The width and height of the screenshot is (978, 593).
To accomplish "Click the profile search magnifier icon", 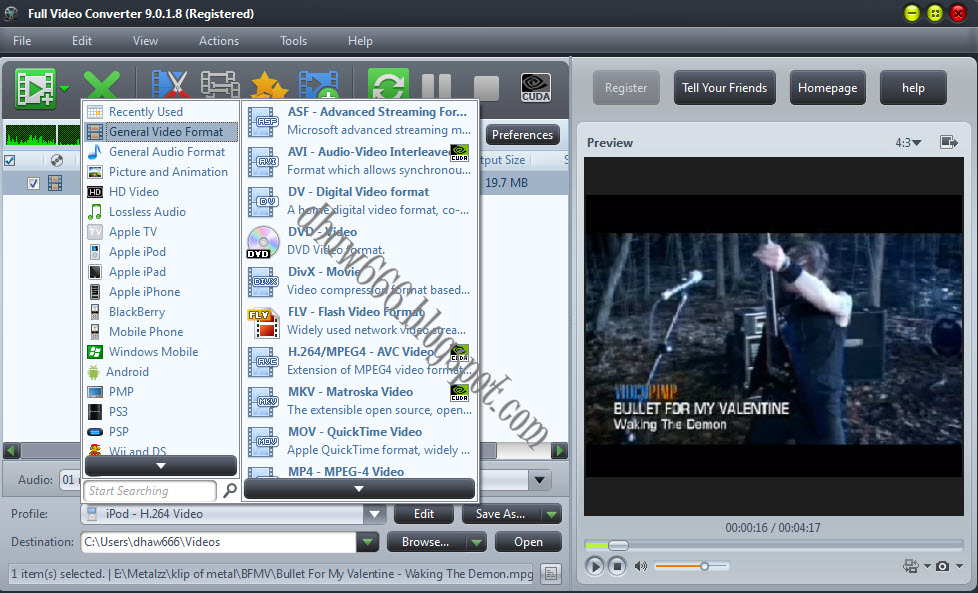I will (230, 491).
